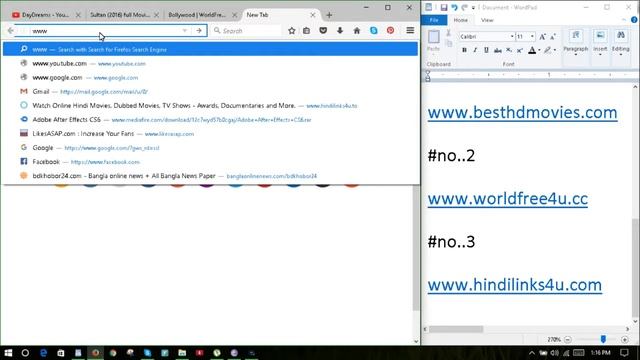The image size is (640, 360).
Task: Select Facebook suggestion row
Action: coord(211,162)
